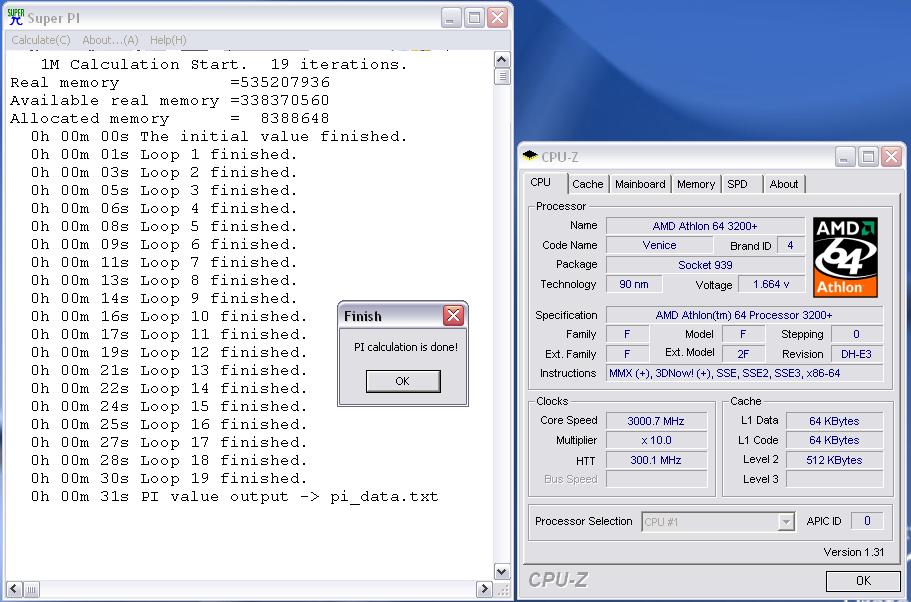Screen dimensions: 911x602
Task: Switch to the SPD tab in CPU-Z
Action: (737, 184)
